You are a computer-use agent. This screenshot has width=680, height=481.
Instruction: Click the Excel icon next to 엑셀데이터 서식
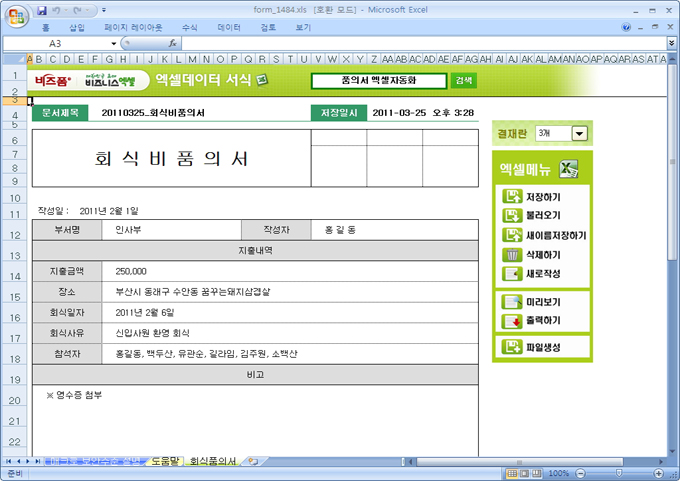click(262, 80)
